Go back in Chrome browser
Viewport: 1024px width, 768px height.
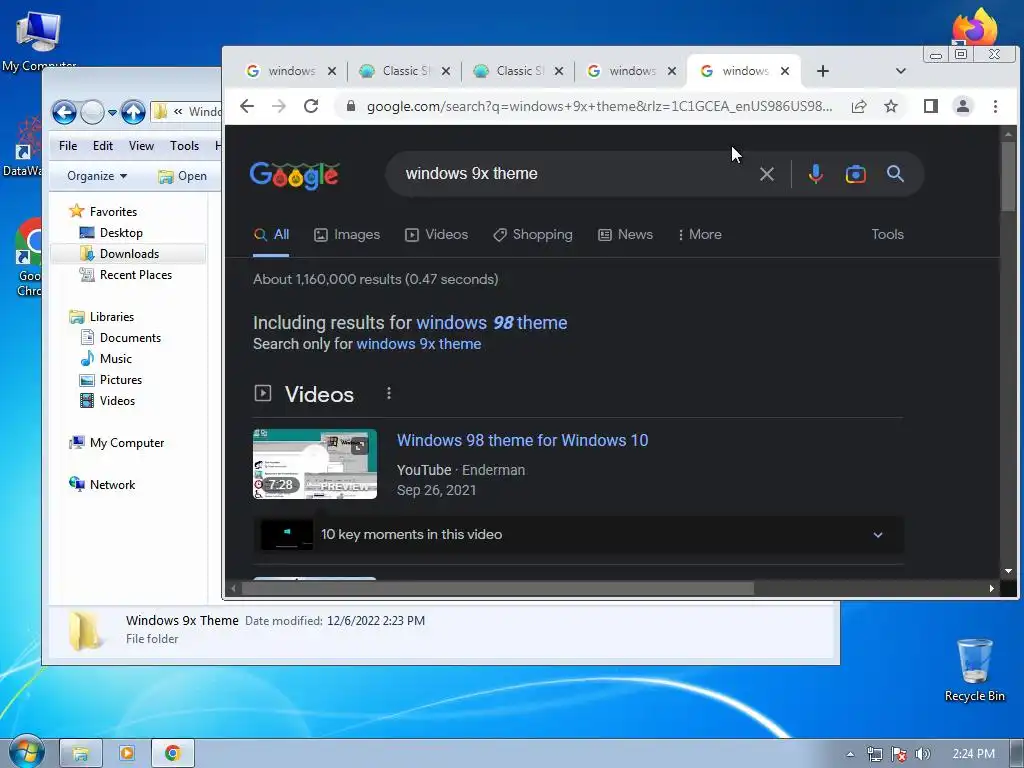coord(246,106)
